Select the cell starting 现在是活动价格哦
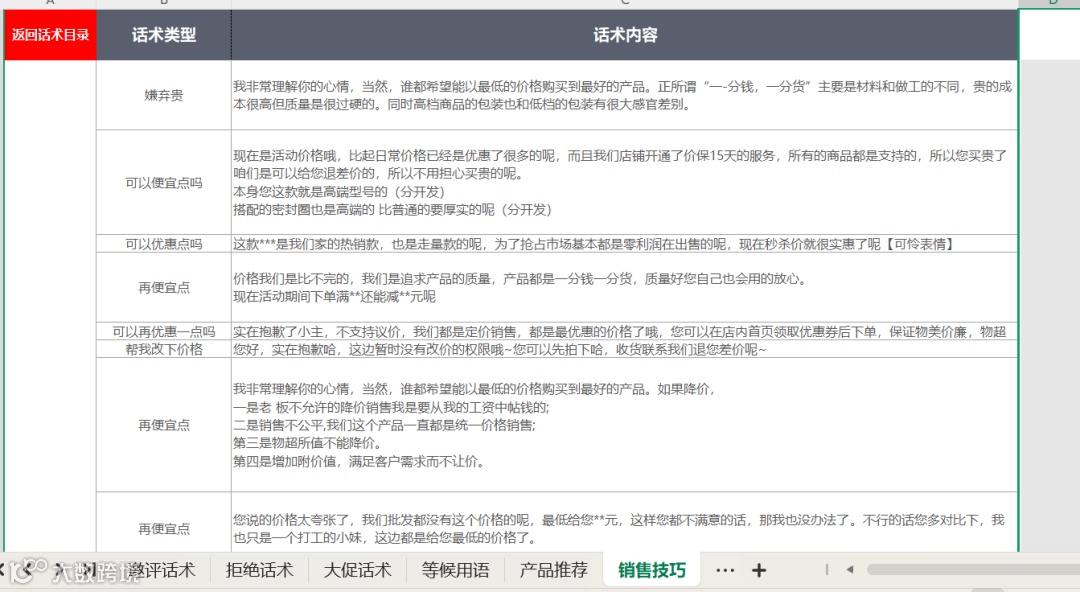The width and height of the screenshot is (1080, 592). pyautogui.click(x=625, y=183)
